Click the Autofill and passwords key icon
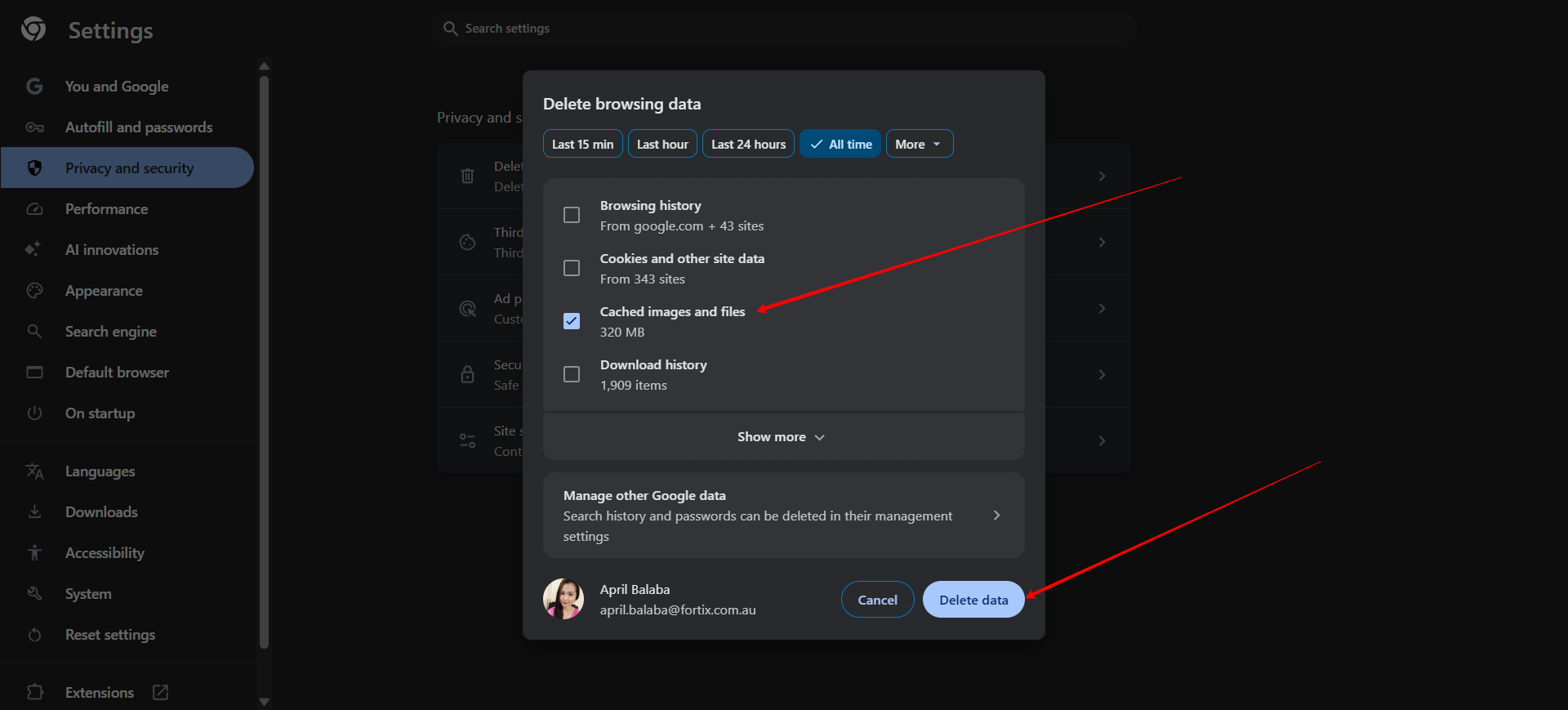This screenshot has width=1568, height=710. (34, 127)
